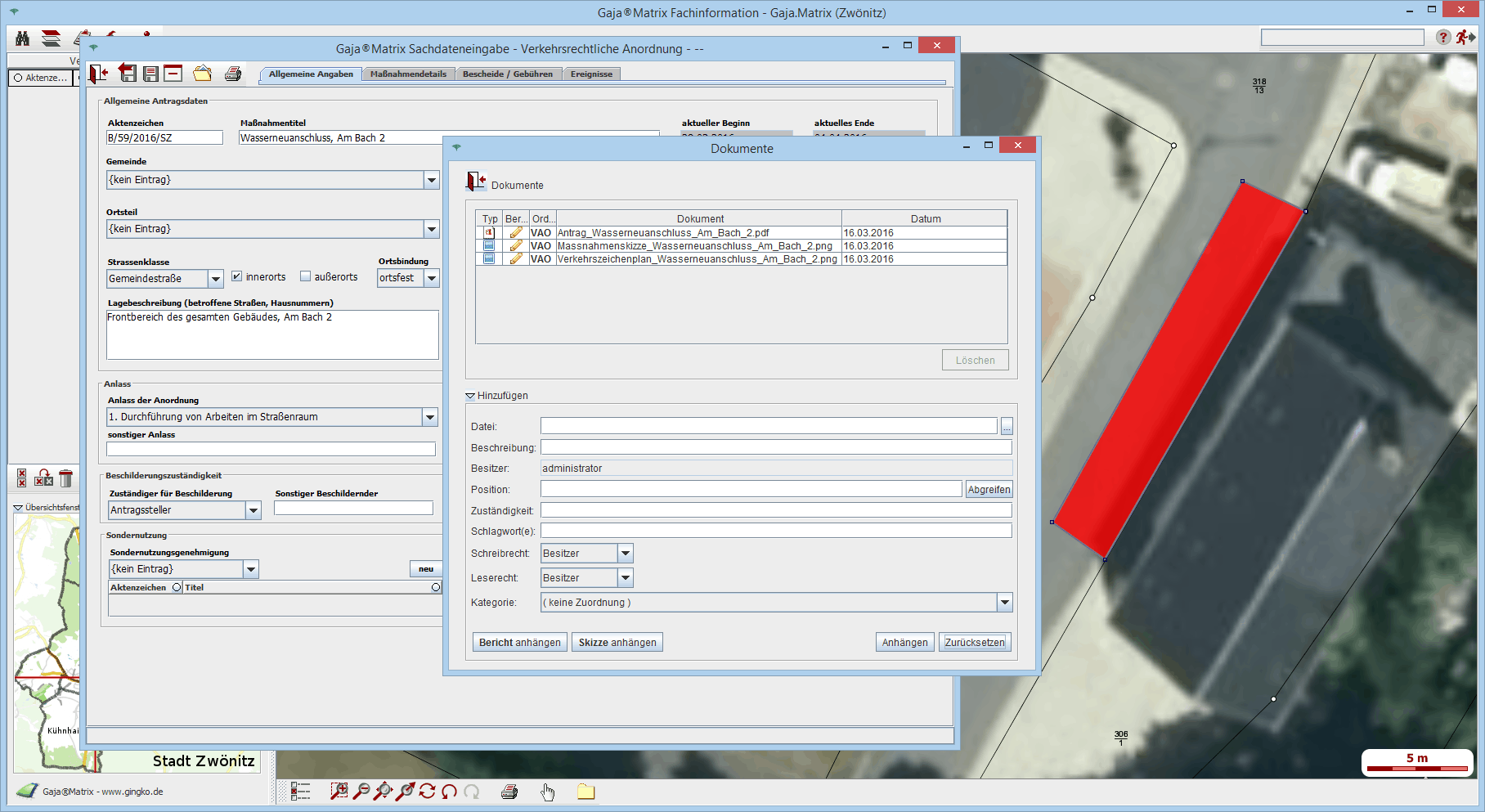Uncheck the innerorts checkbox

236,276
